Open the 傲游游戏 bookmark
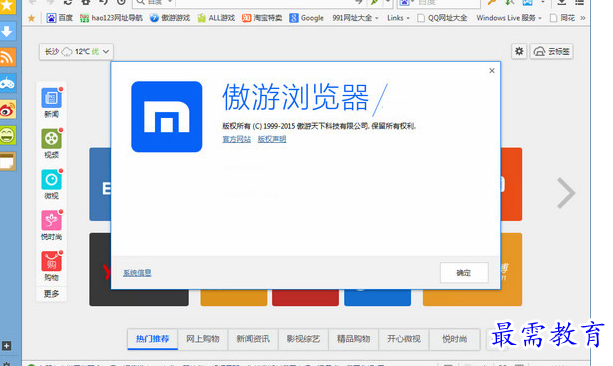 tap(170, 18)
